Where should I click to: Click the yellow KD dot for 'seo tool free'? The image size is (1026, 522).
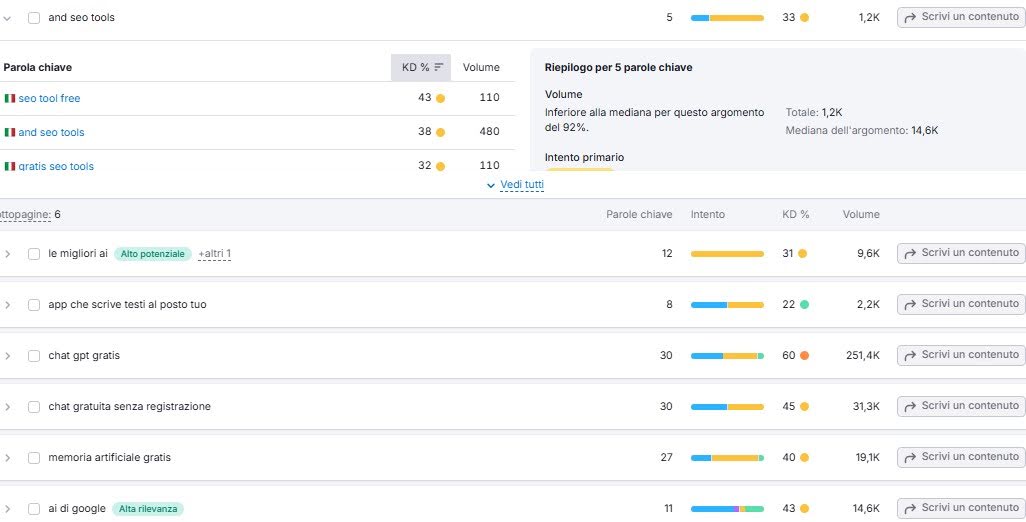pyautogui.click(x=440, y=98)
